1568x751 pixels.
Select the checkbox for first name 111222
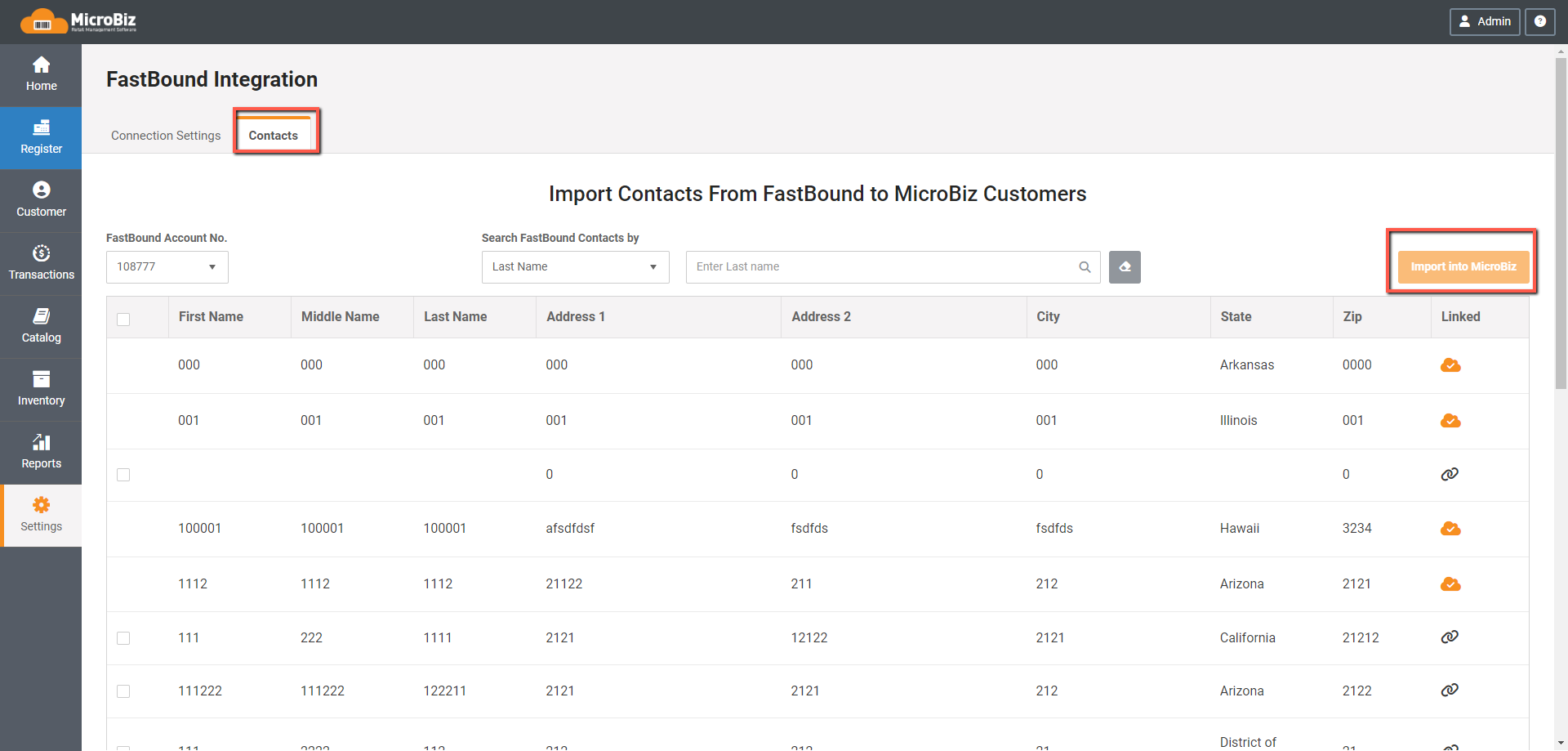pos(123,691)
